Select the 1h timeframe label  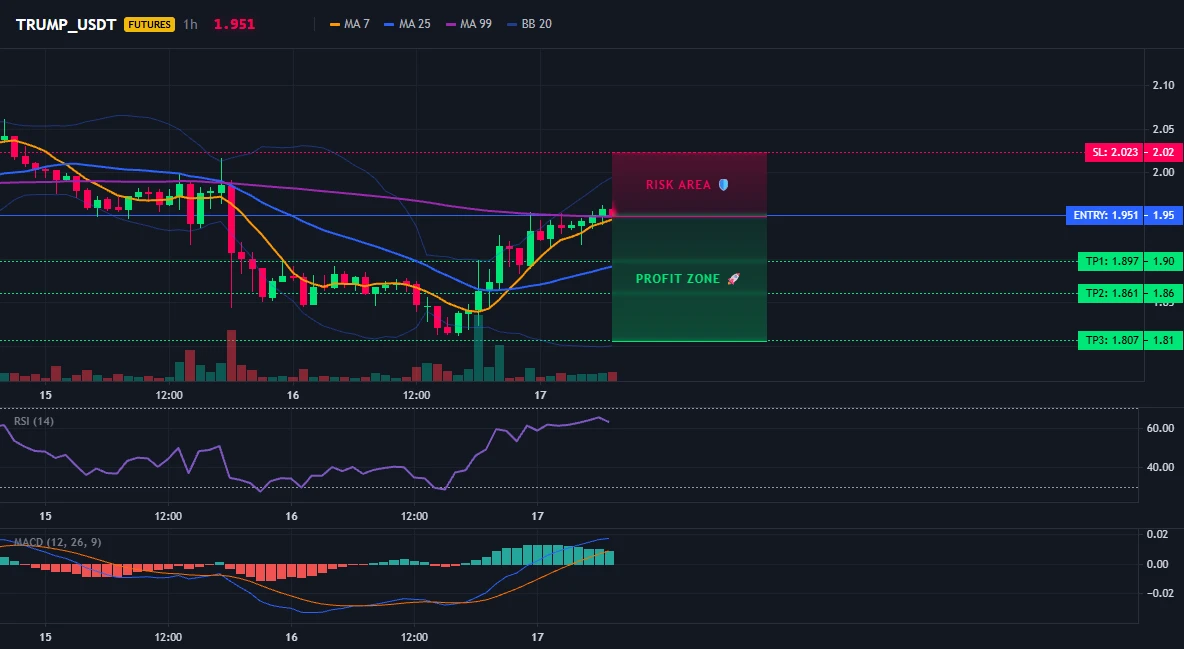pos(190,24)
